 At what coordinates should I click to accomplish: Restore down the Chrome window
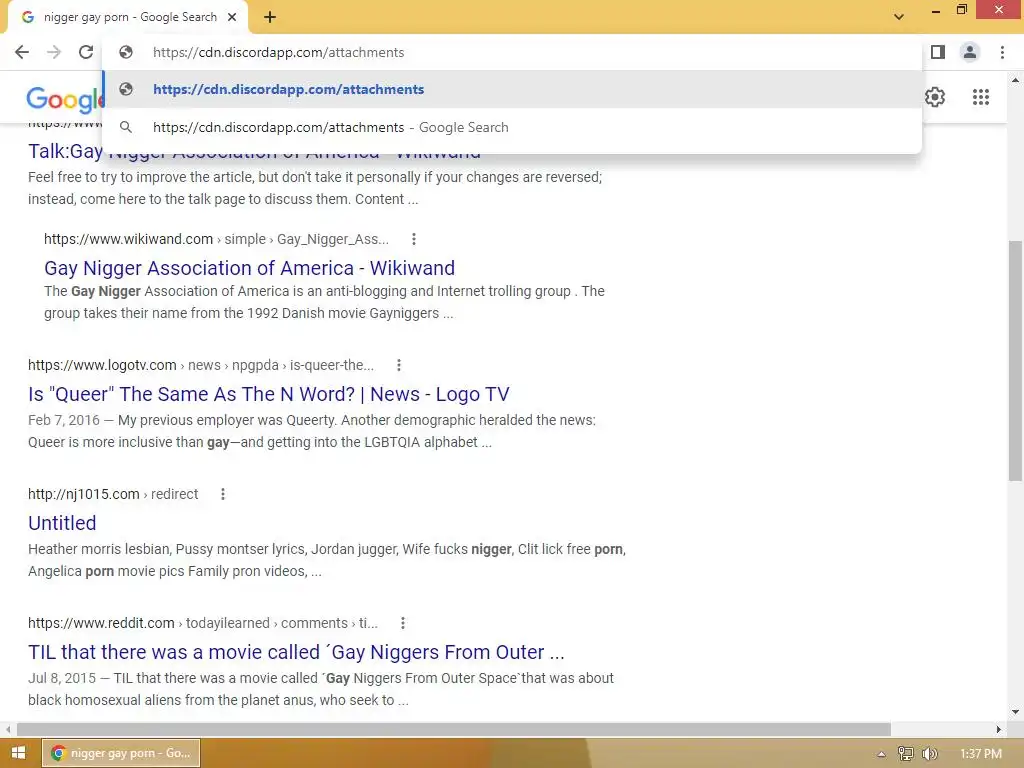[962, 10]
